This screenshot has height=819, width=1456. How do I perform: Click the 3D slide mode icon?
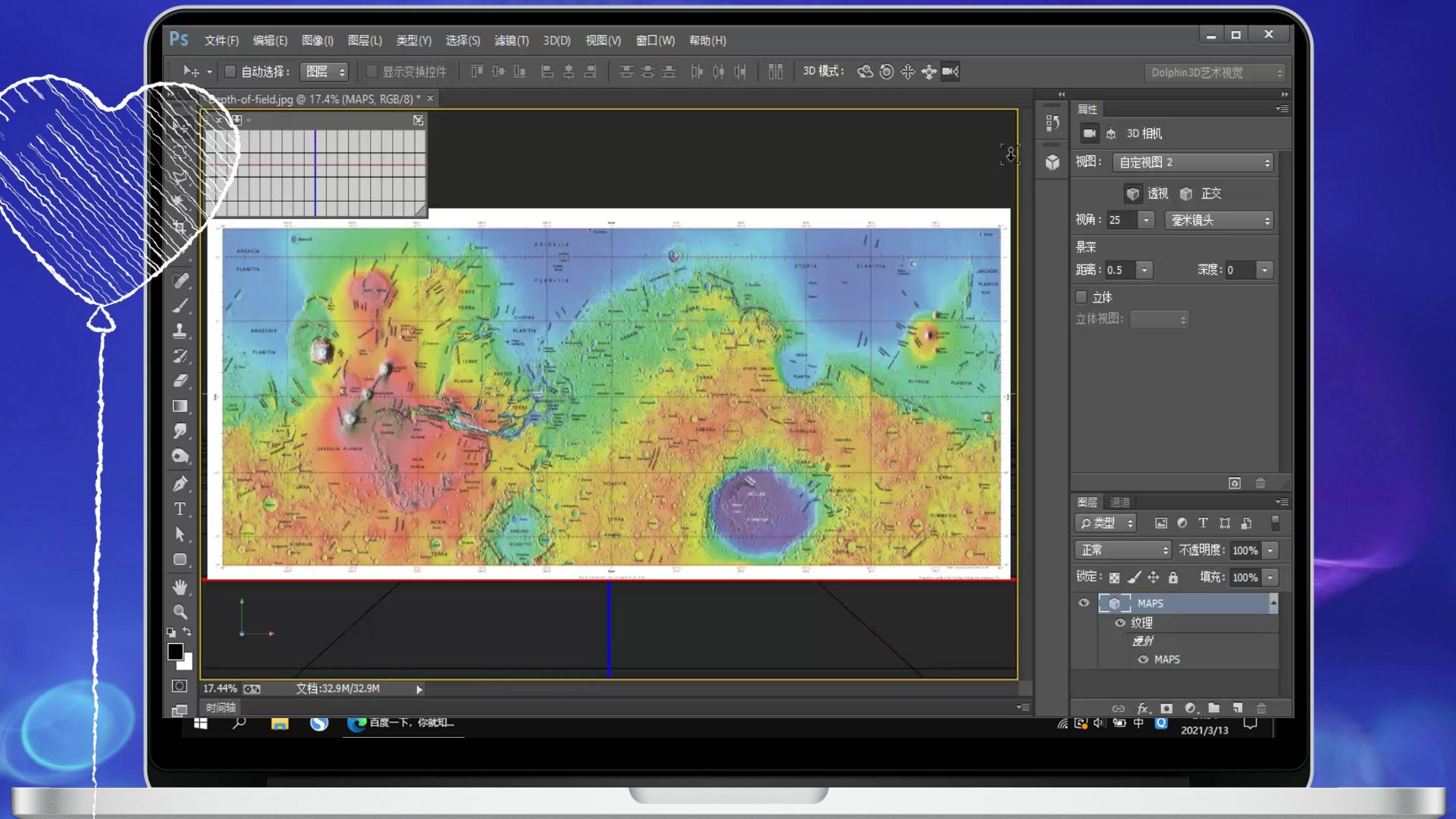pos(929,71)
